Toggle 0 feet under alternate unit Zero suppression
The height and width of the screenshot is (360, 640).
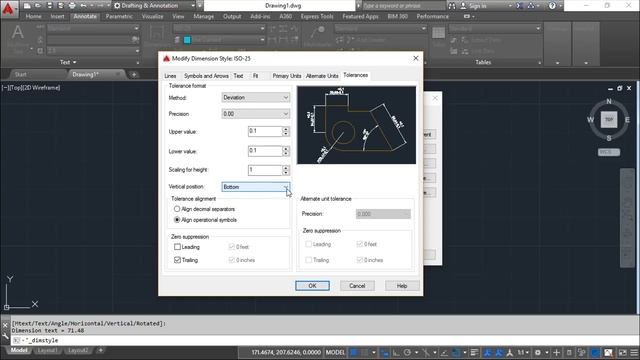pyautogui.click(x=360, y=244)
